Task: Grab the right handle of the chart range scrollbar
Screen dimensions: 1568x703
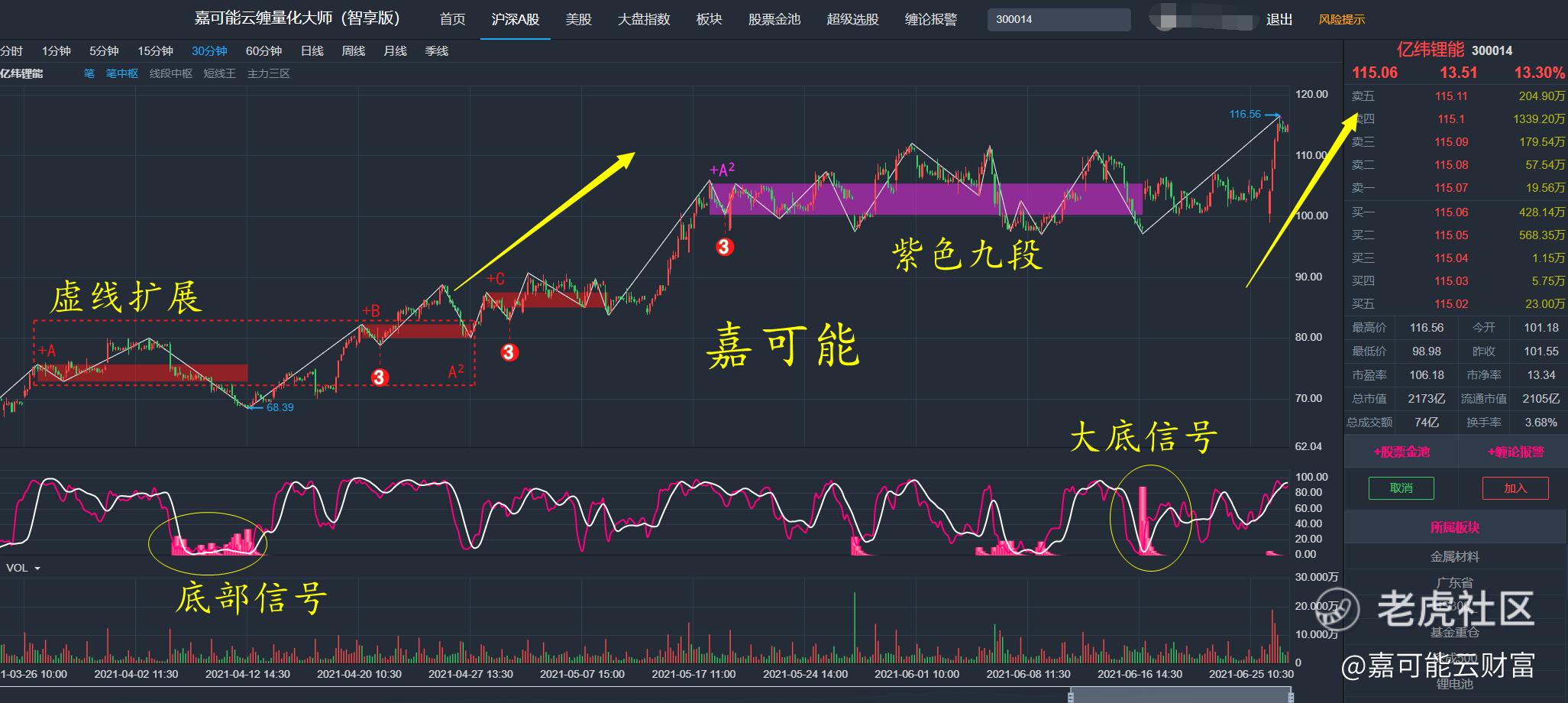Action: 1291,696
